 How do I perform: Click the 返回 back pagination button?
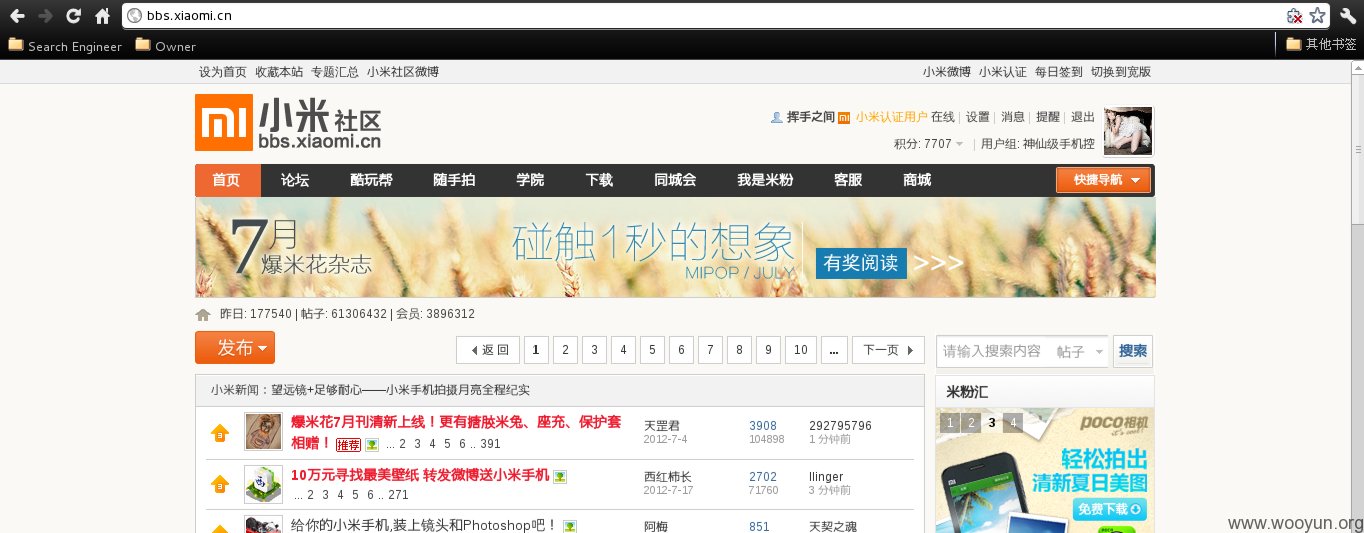[489, 350]
